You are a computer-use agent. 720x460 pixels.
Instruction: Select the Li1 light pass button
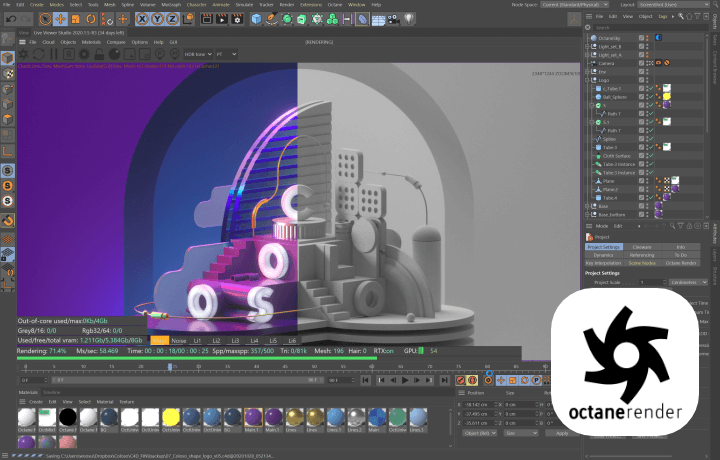pos(197,341)
